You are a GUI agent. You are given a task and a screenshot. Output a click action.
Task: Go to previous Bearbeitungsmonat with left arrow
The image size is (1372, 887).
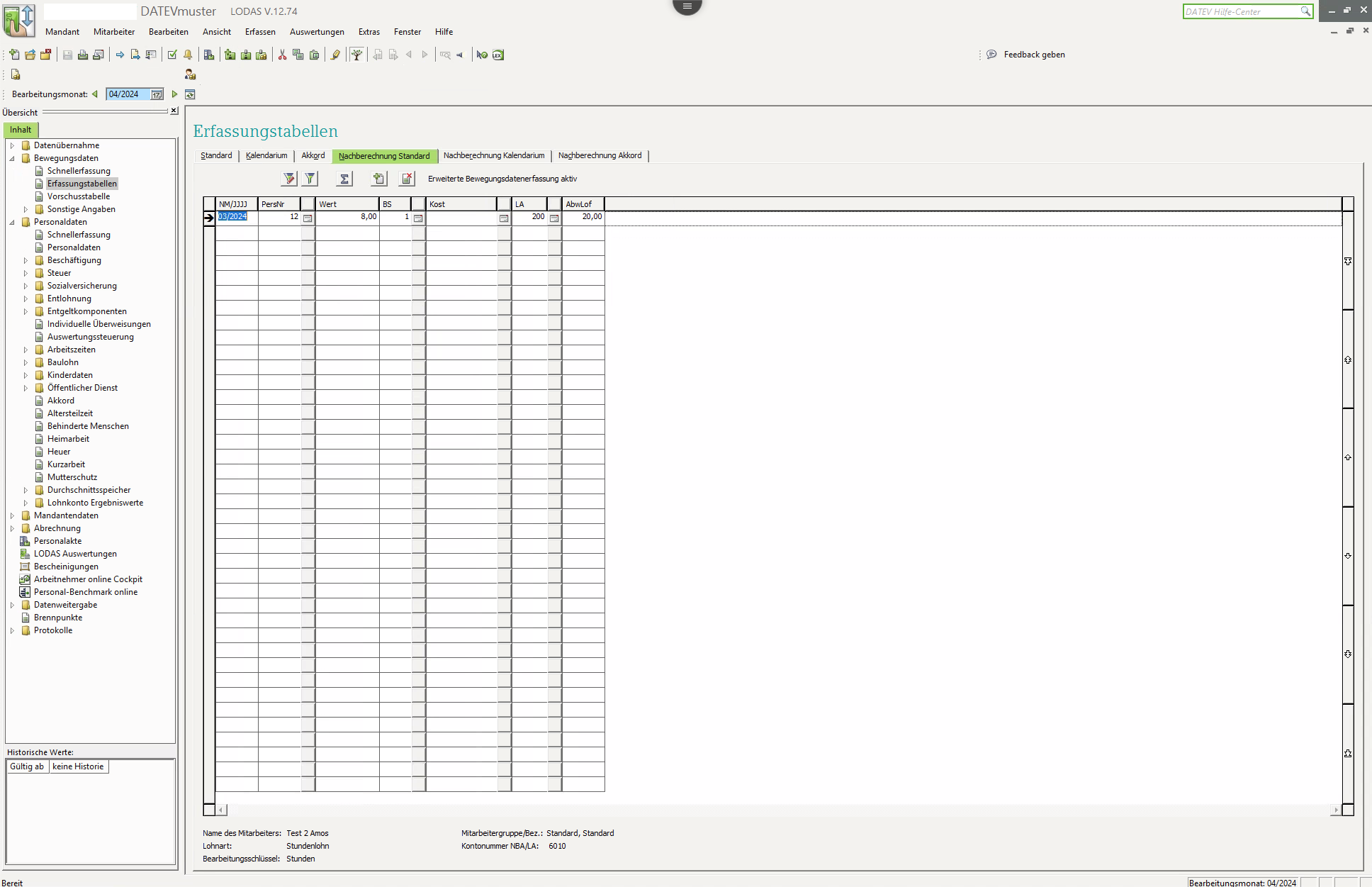point(95,94)
